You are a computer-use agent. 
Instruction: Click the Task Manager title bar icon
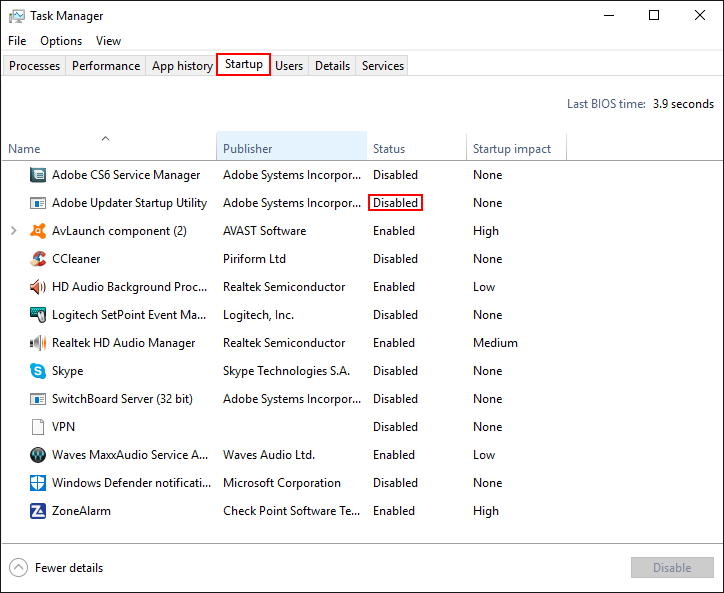click(x=17, y=16)
